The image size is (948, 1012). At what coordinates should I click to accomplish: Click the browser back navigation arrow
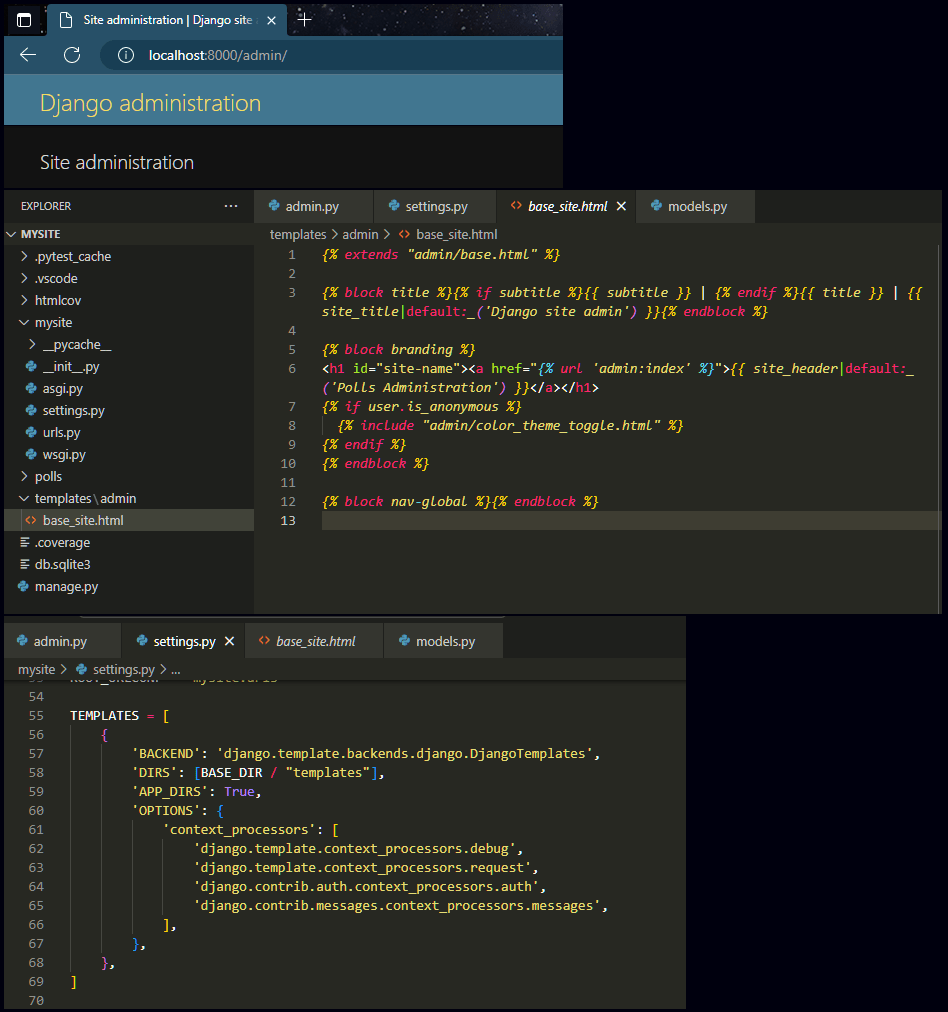pos(27,55)
